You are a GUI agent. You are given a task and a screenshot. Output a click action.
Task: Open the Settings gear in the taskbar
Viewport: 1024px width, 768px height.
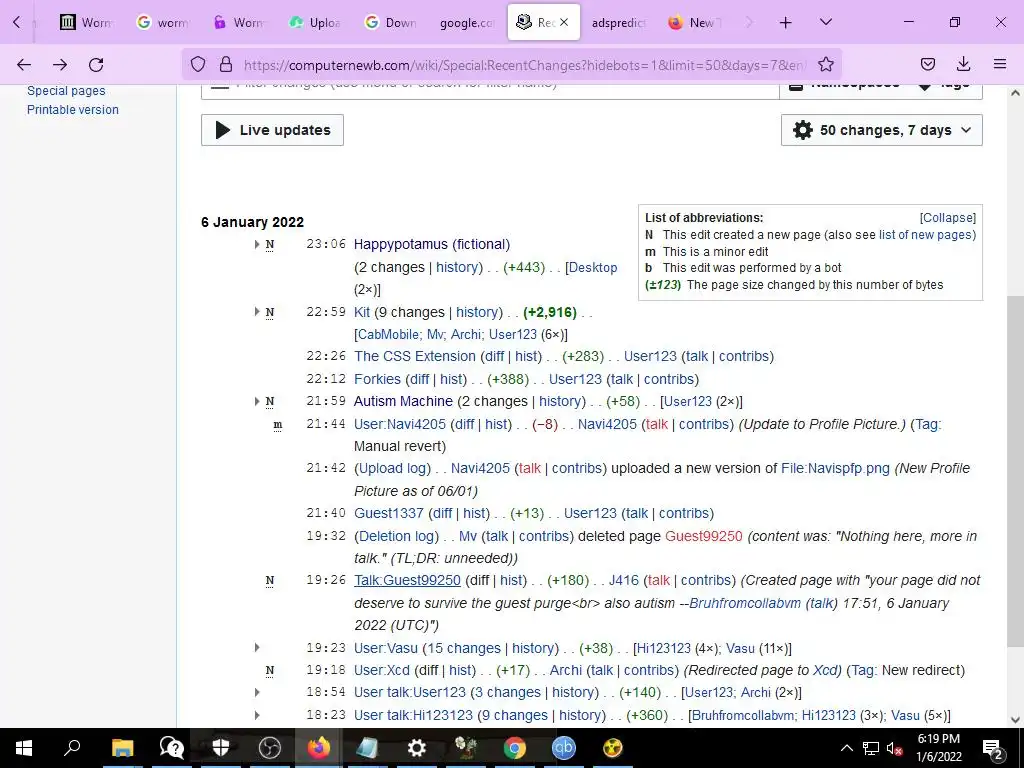coord(417,748)
